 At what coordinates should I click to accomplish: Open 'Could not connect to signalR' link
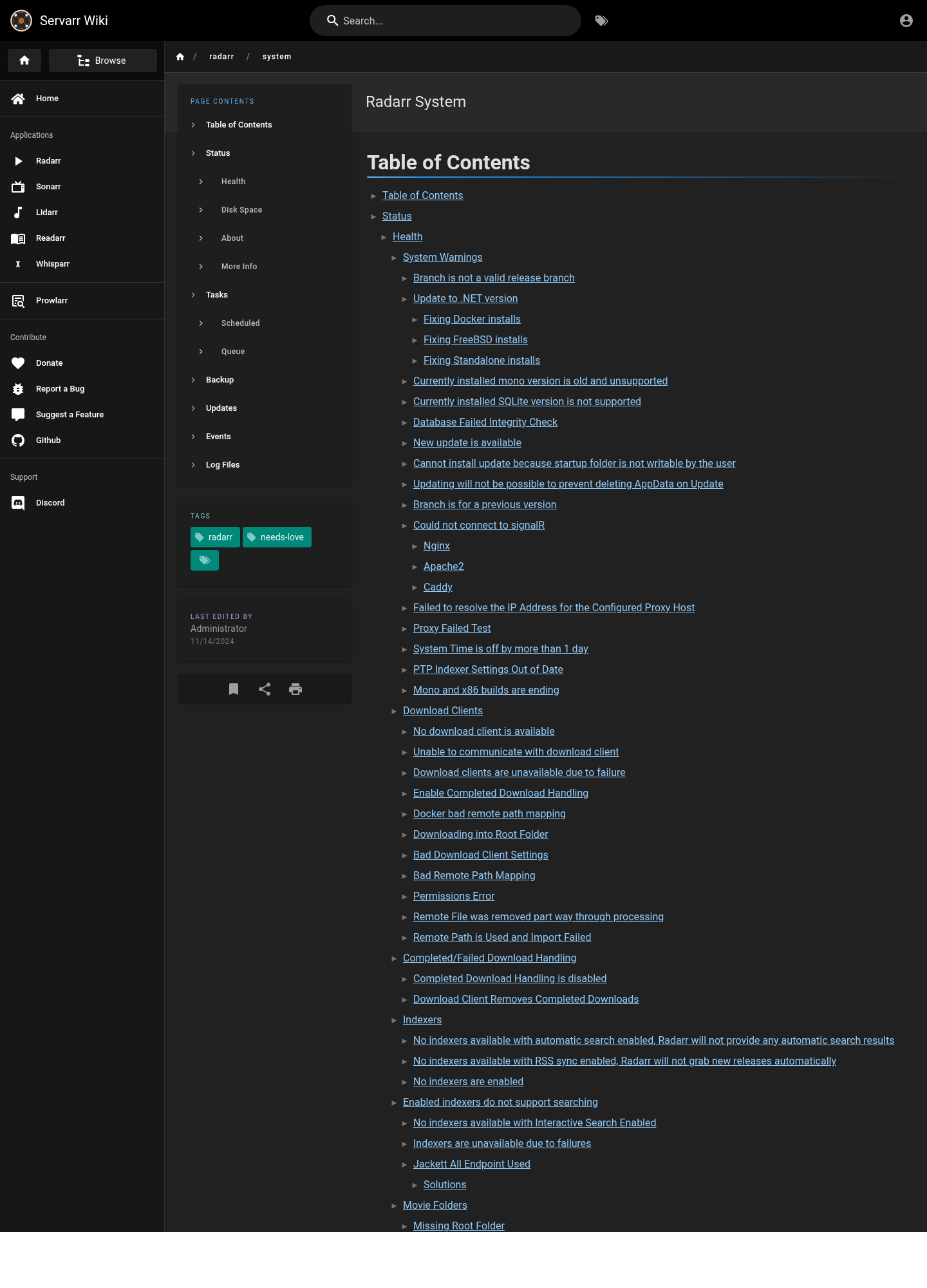tap(479, 526)
